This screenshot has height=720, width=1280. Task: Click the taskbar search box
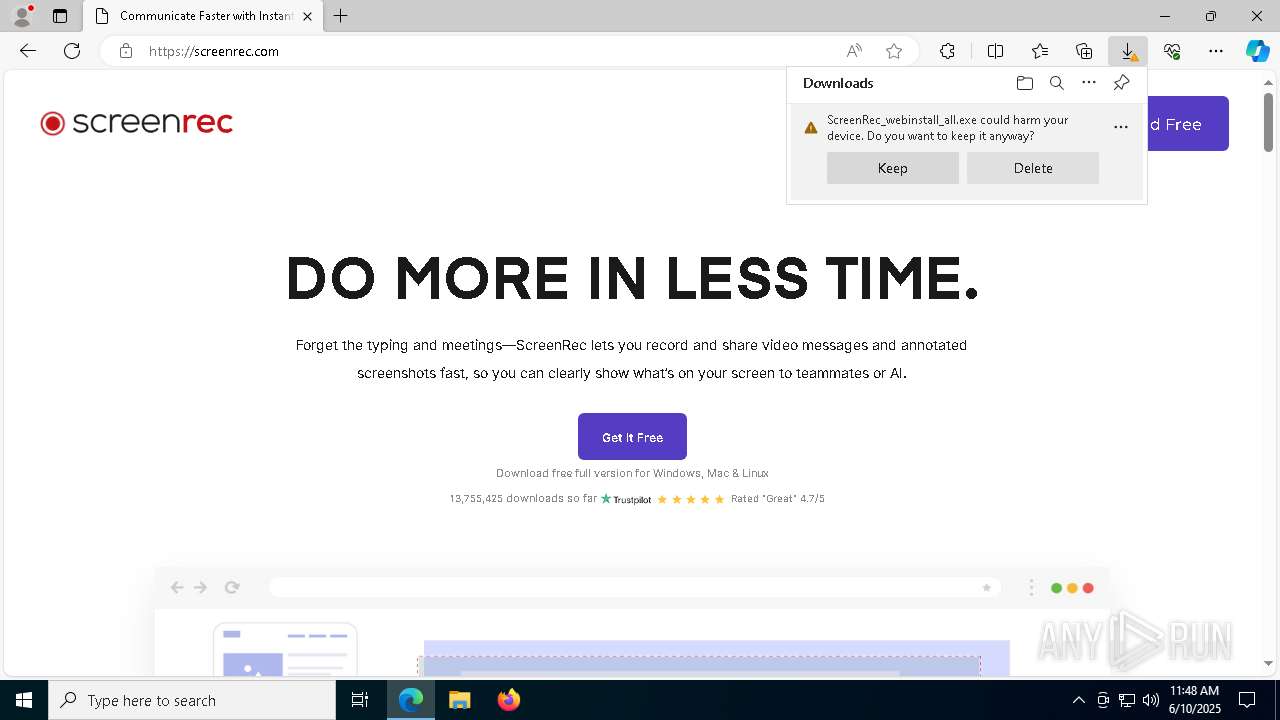coord(192,700)
